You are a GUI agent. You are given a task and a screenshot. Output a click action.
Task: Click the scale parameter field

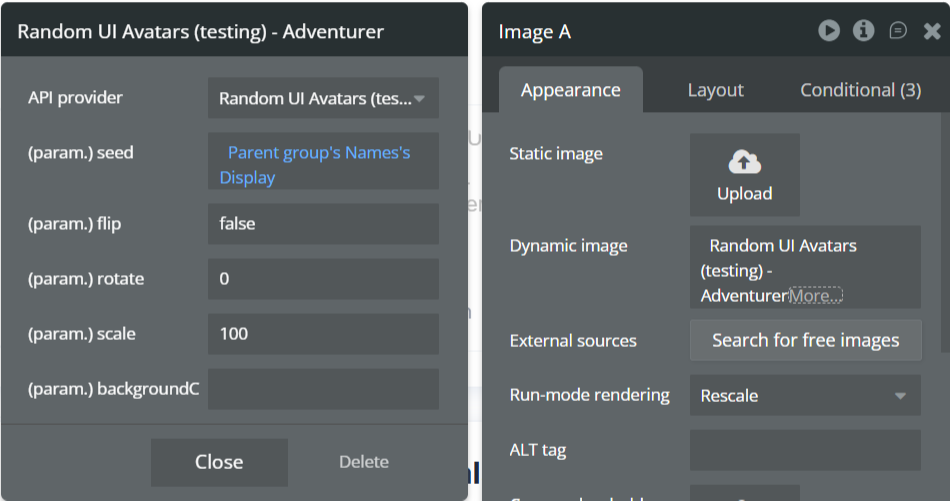click(323, 334)
